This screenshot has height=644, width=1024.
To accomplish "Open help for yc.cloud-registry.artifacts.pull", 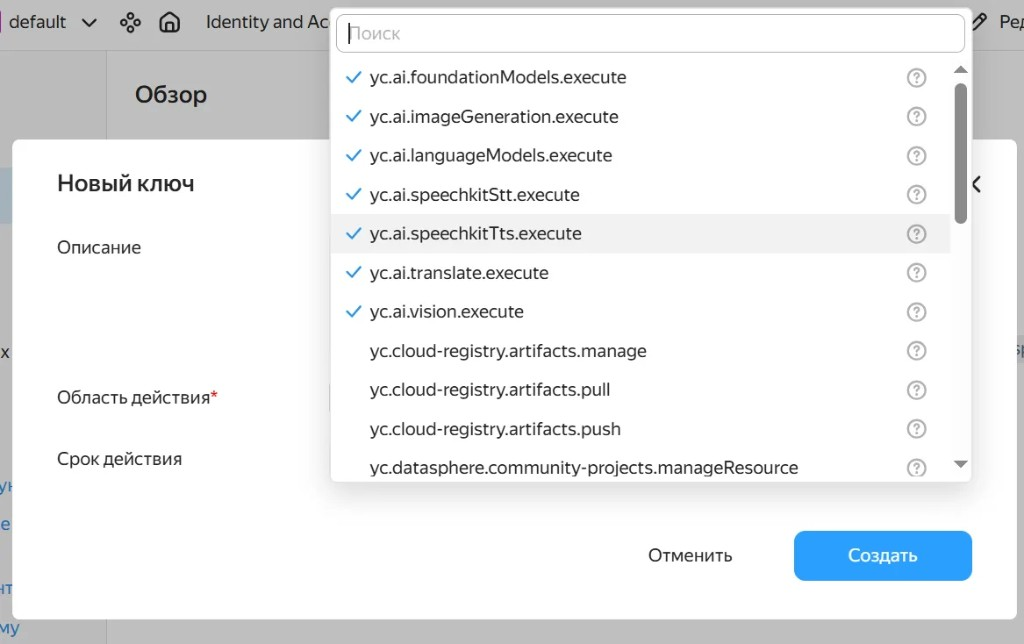I will pos(916,390).
